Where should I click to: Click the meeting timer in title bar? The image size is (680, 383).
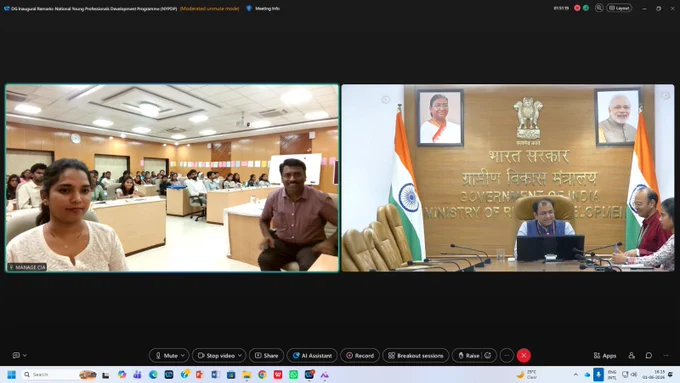[x=561, y=8]
